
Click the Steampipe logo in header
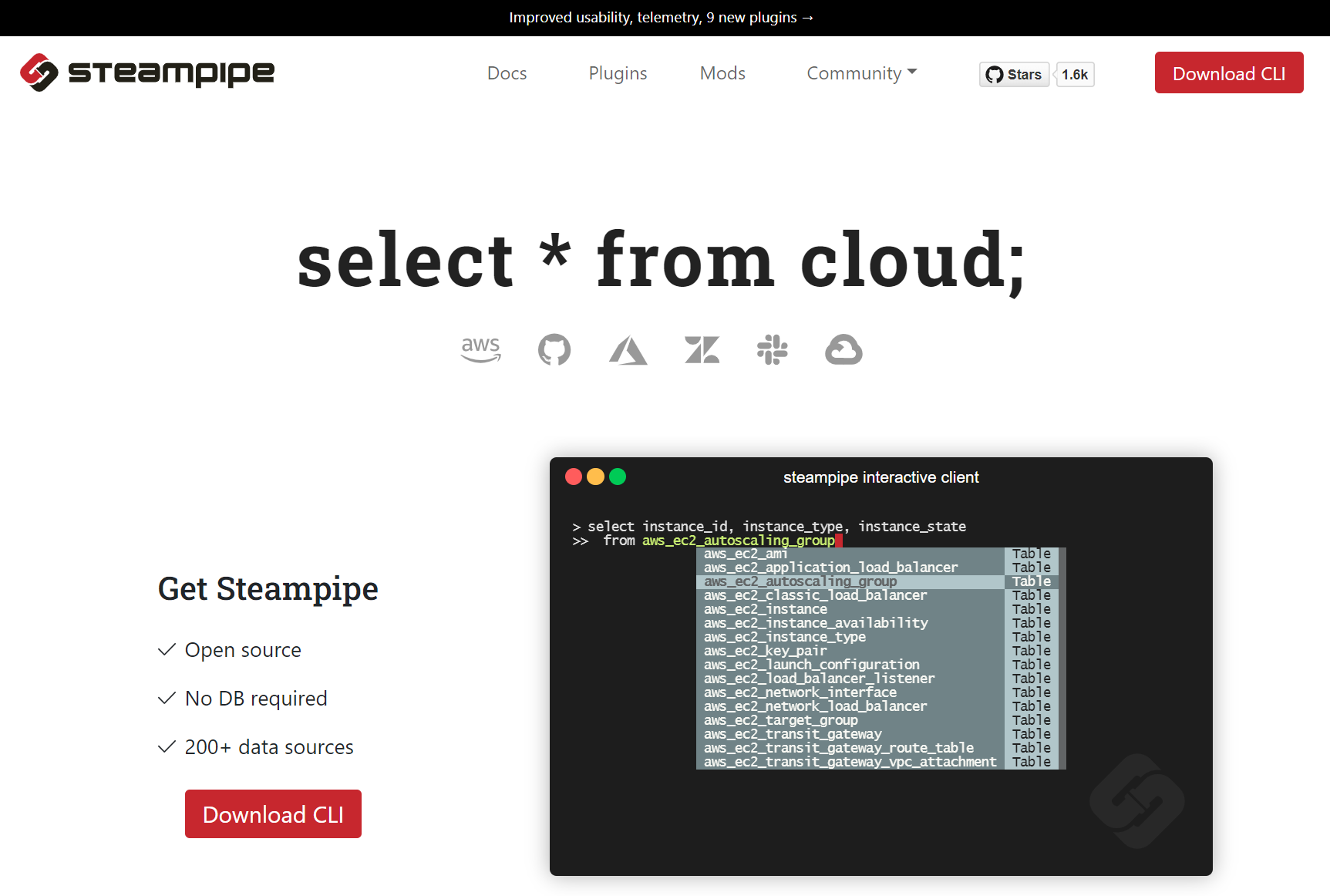point(147,72)
